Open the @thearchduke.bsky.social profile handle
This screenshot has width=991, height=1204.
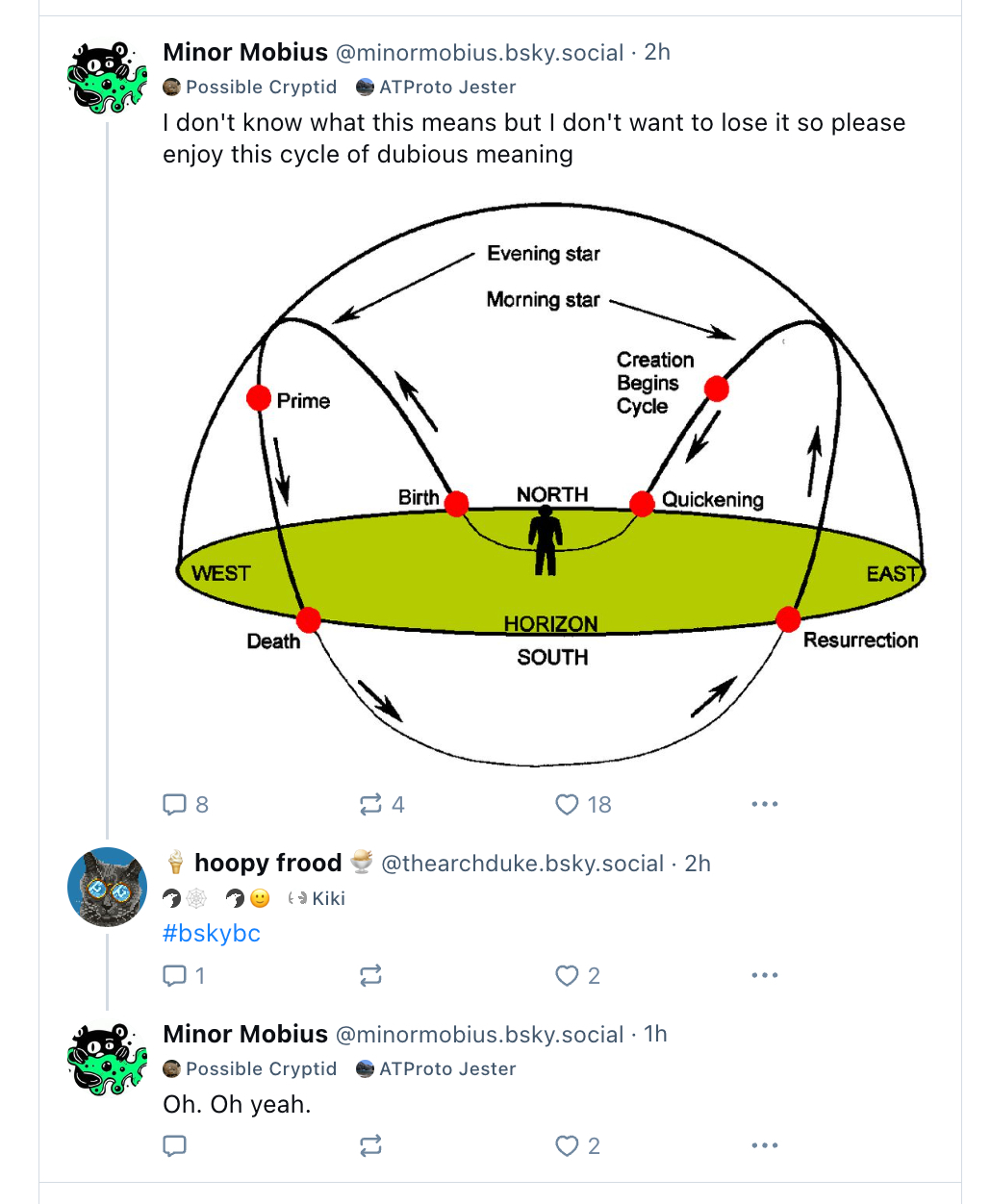[522, 864]
